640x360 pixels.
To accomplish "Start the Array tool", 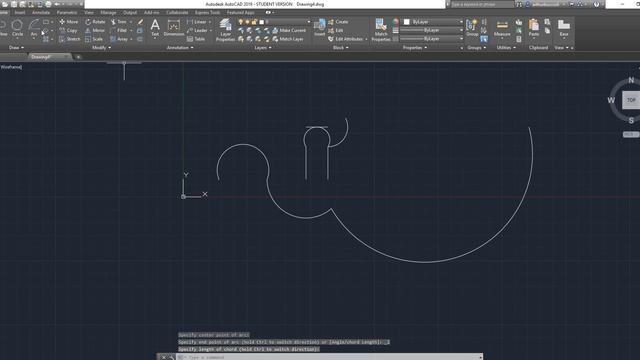I will click(119, 39).
